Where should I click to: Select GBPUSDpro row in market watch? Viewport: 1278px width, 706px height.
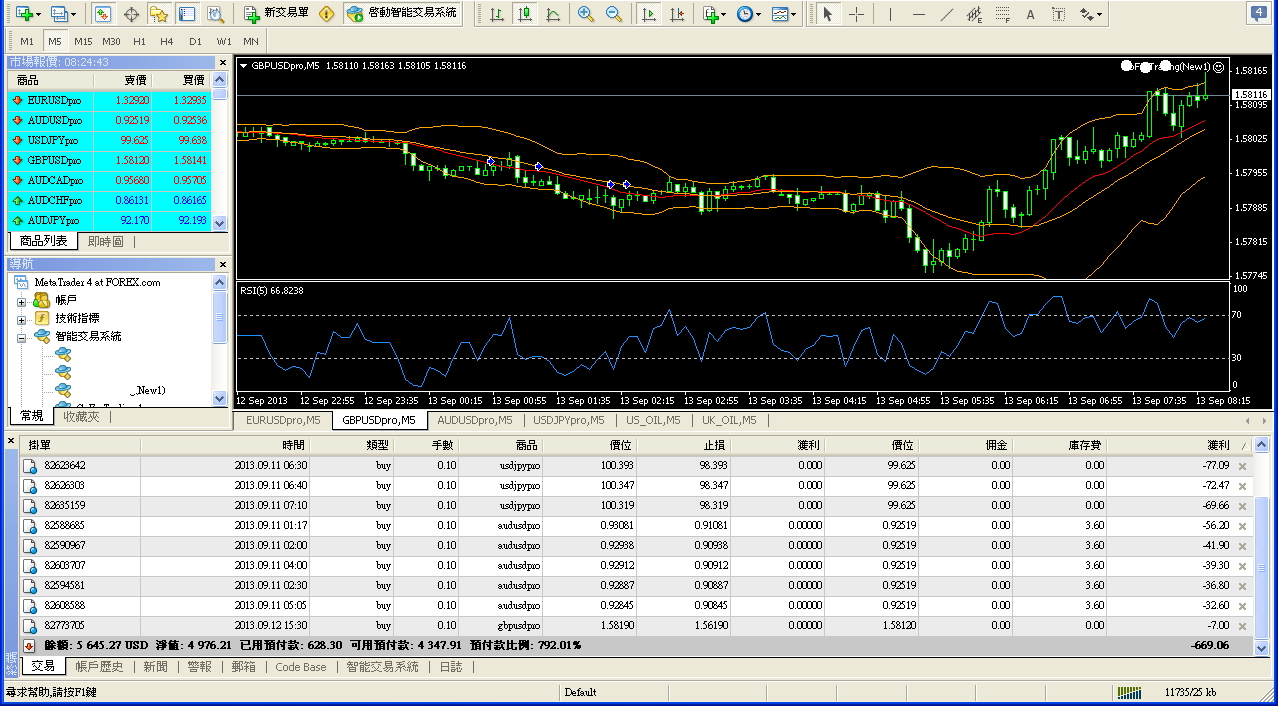(x=110, y=160)
